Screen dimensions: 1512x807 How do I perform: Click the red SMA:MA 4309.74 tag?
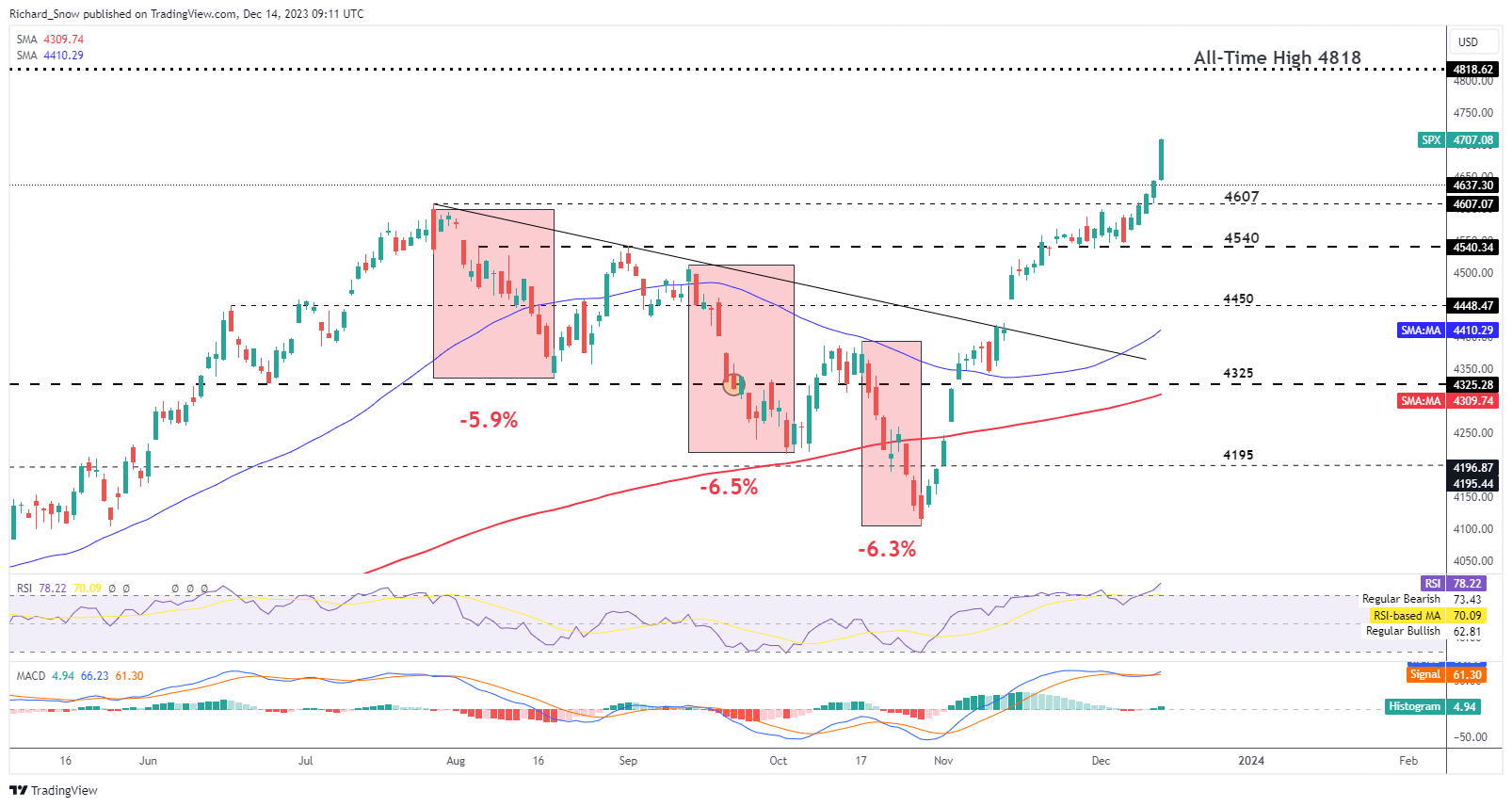click(x=1447, y=401)
